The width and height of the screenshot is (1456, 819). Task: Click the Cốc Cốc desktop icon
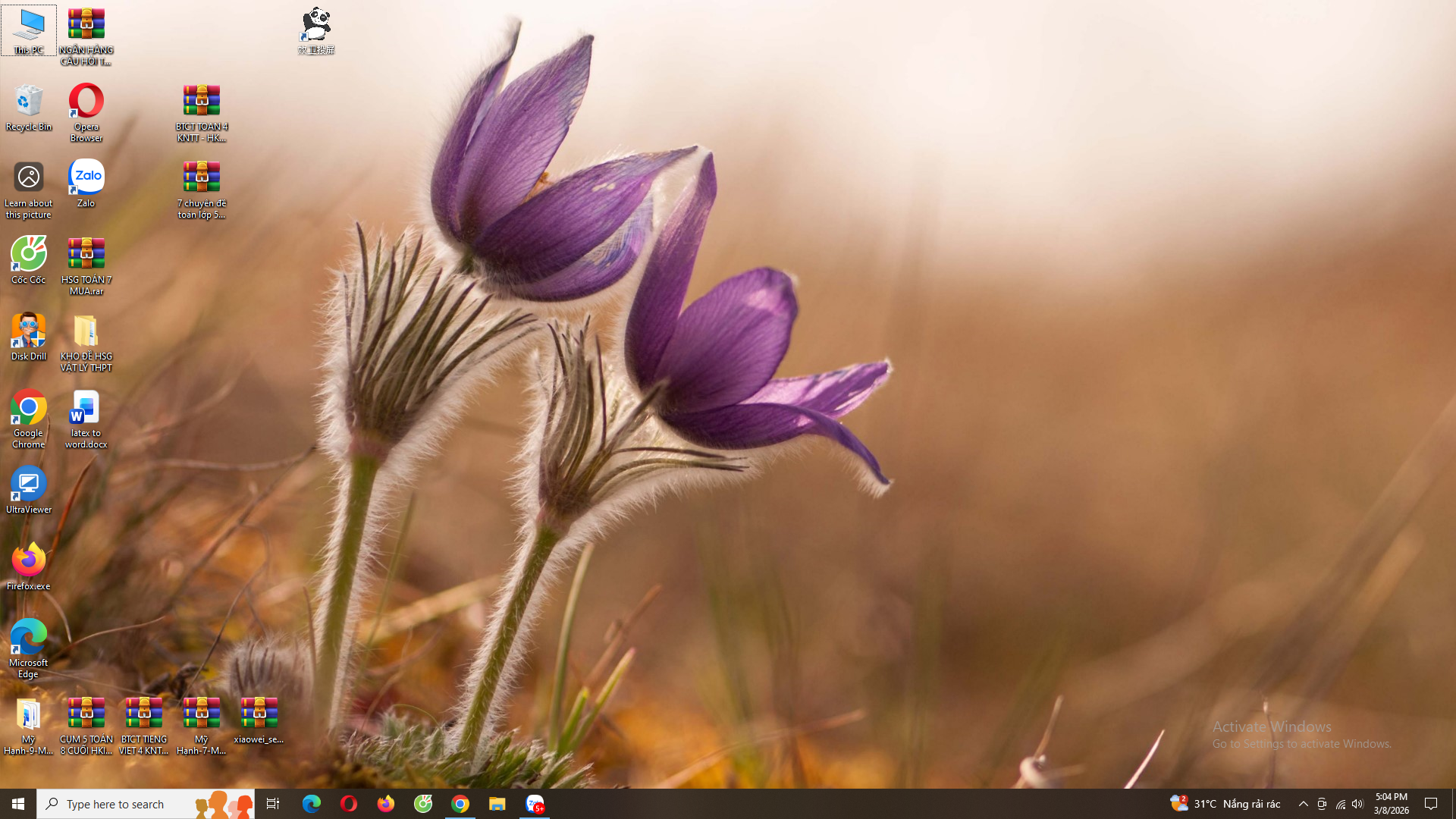[x=29, y=259]
